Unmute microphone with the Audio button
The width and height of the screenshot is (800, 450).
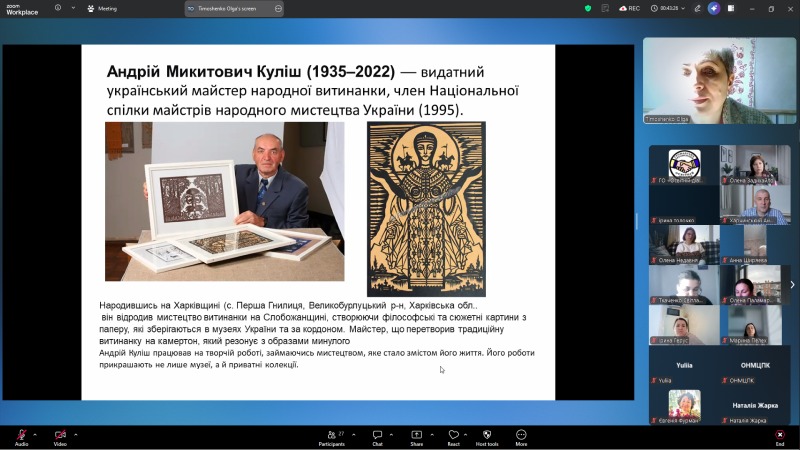[x=21, y=435]
